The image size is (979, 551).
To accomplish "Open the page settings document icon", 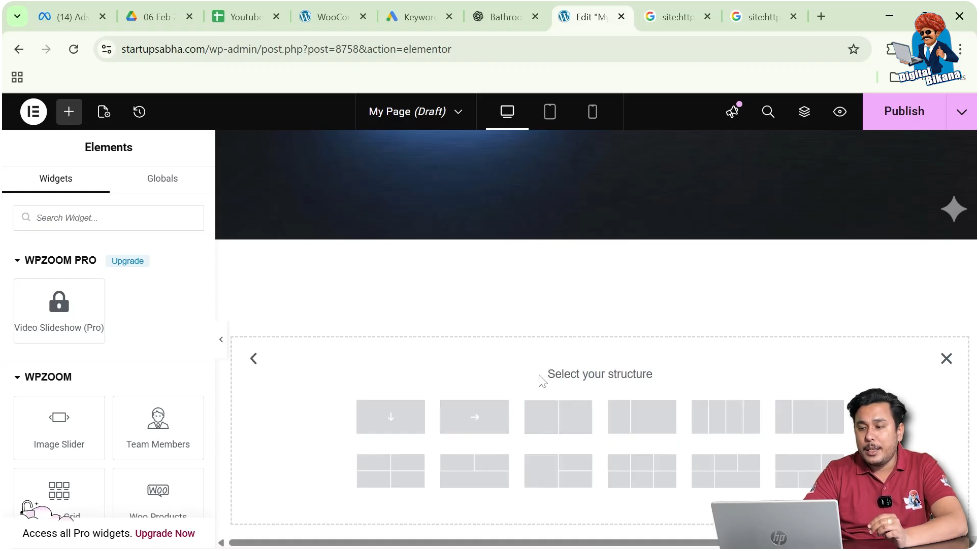I will pyautogui.click(x=104, y=112).
